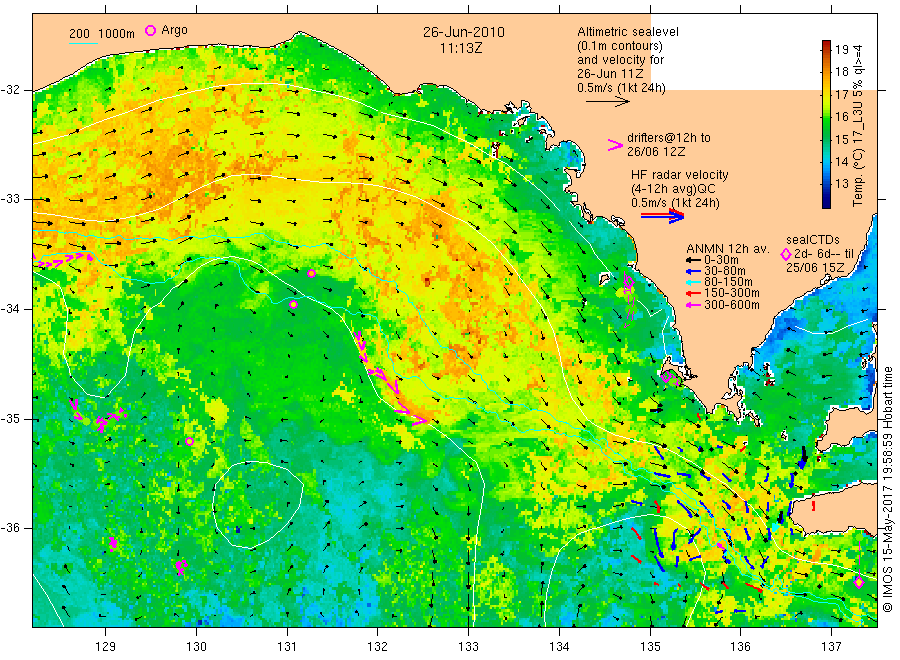Click the magenta arrow beside 300-600m
This screenshot has width=900, height=660.
693,305
